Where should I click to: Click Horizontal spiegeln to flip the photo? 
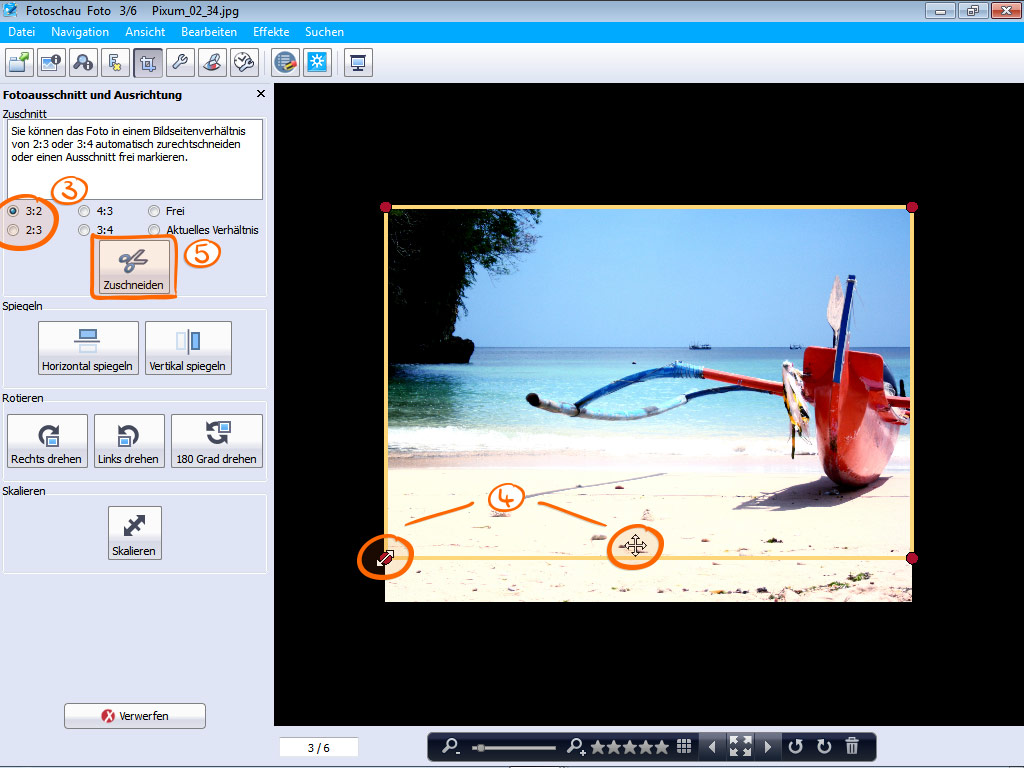pyautogui.click(x=88, y=348)
